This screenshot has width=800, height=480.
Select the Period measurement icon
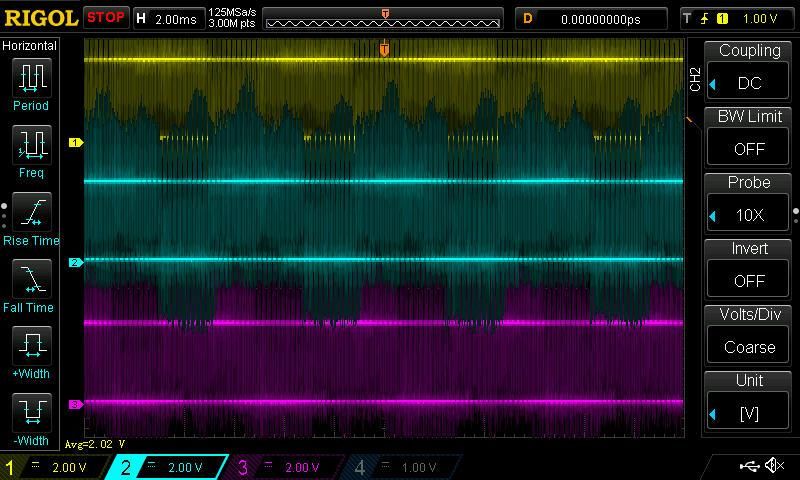32,78
